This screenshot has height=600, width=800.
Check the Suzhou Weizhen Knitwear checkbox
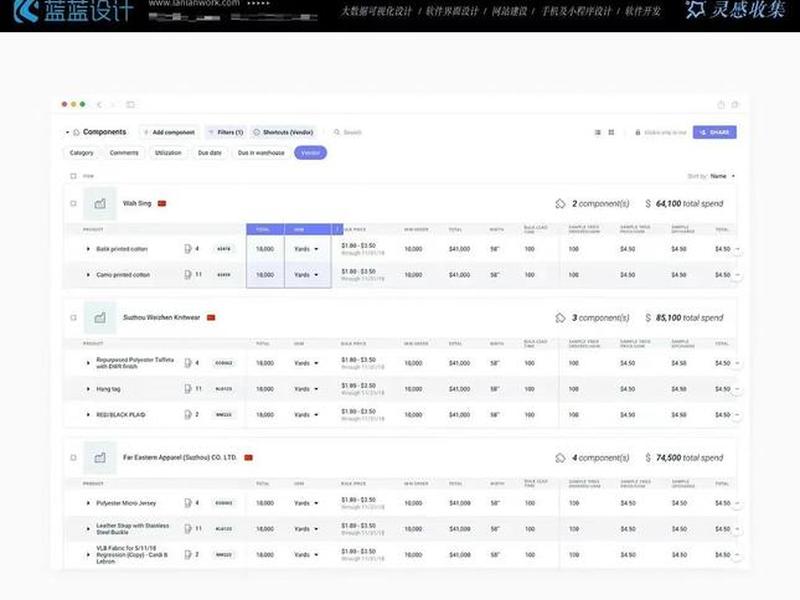73,317
